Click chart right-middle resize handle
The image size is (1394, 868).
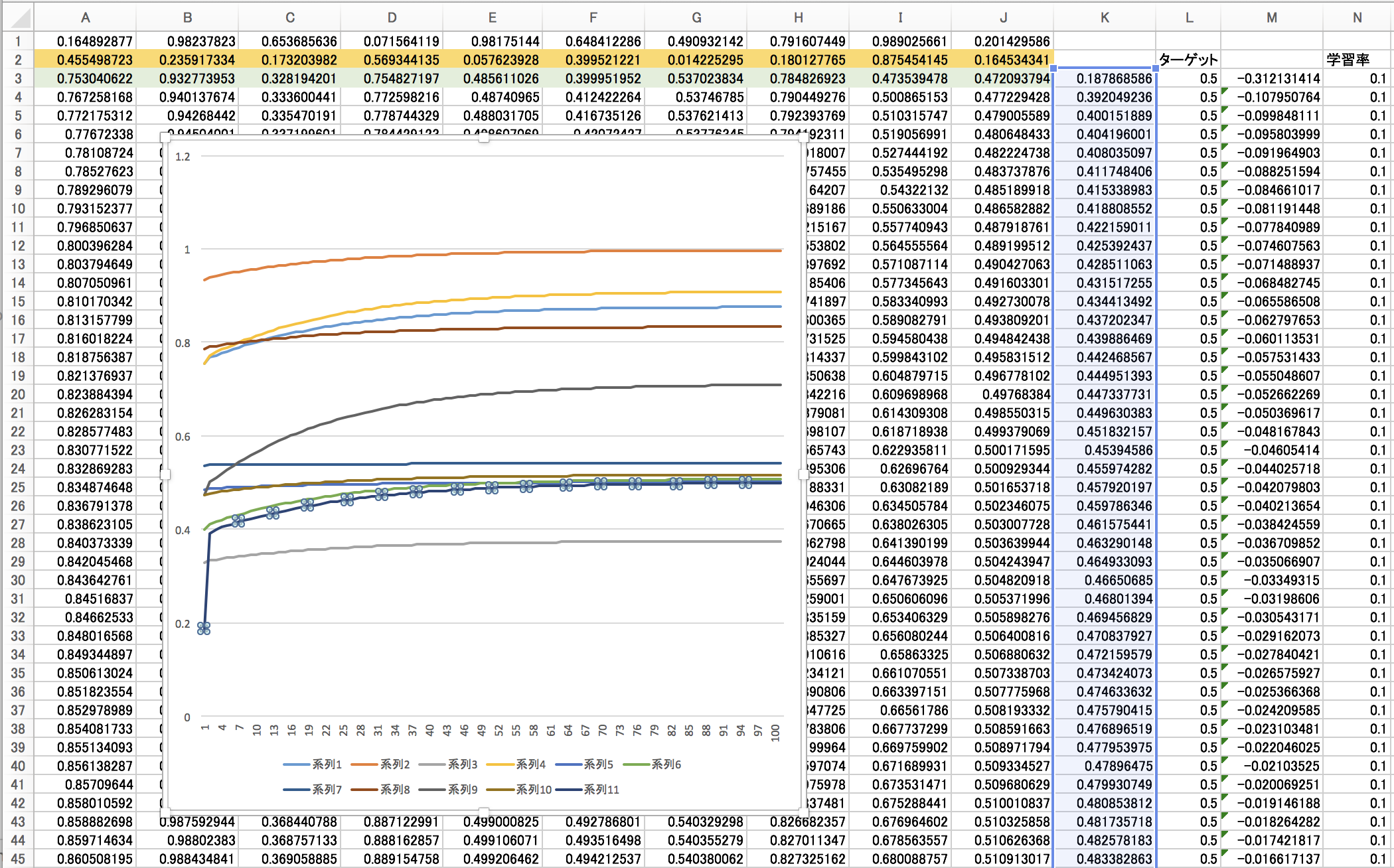[x=803, y=474]
